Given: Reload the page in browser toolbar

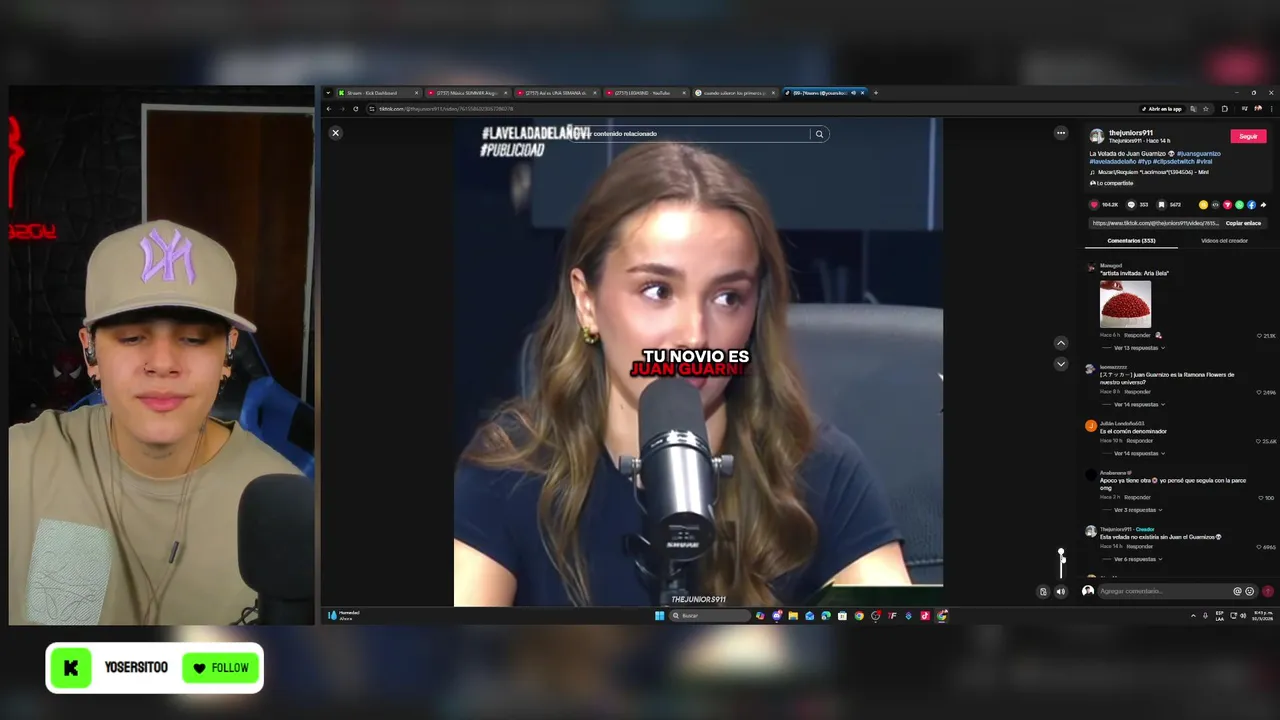Looking at the screenshot, I should [356, 109].
